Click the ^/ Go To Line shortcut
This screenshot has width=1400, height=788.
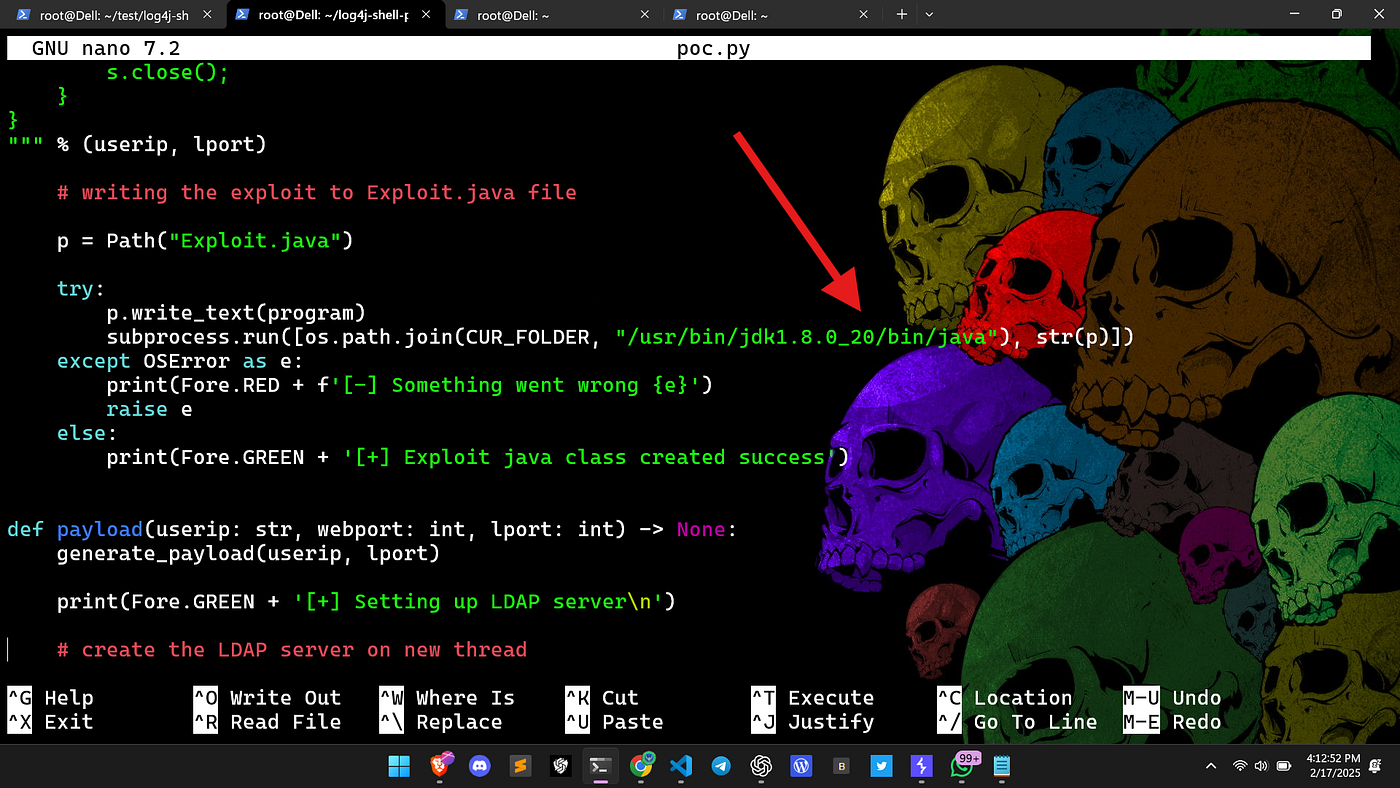(x=1017, y=722)
